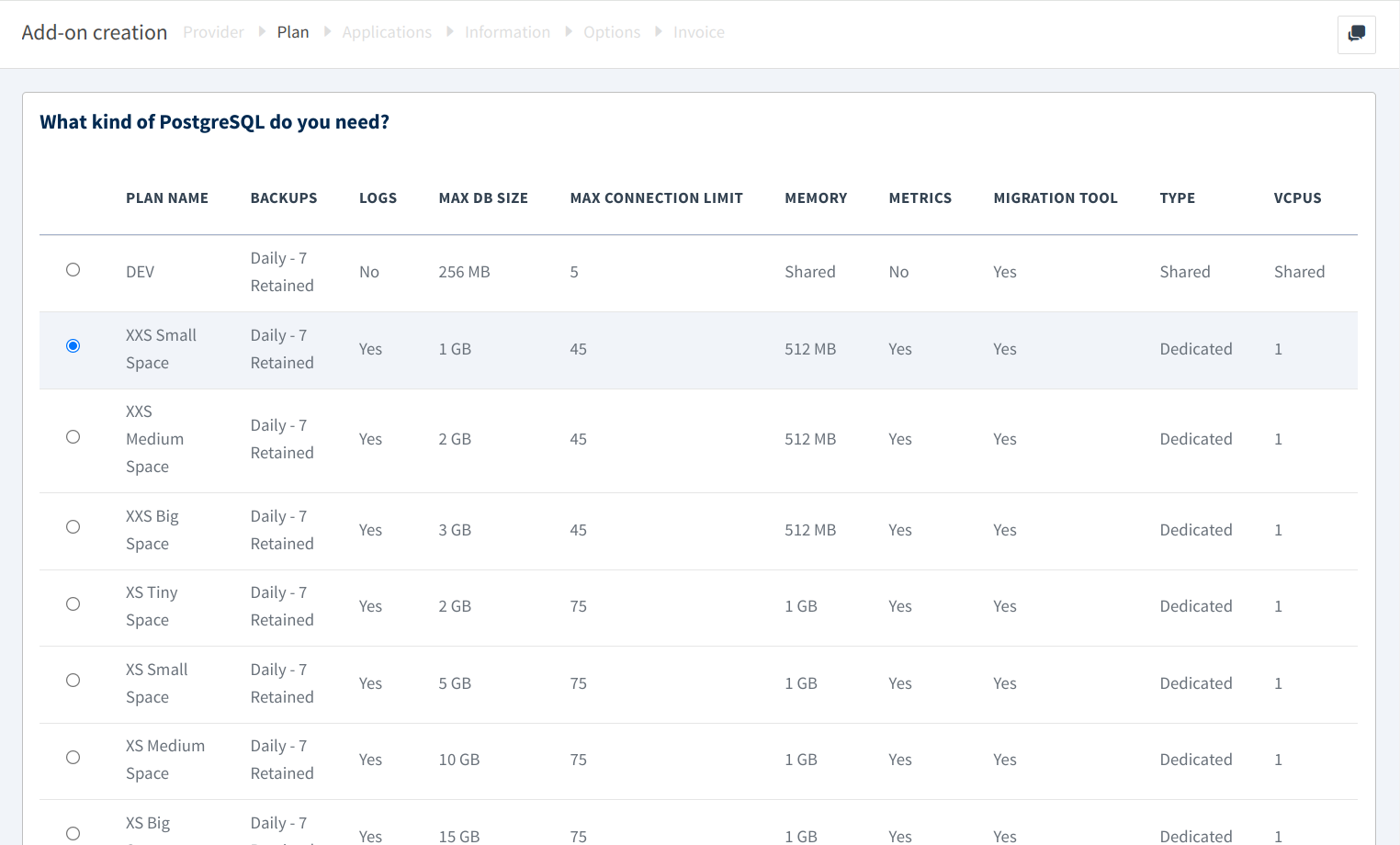Open the Options breadcrumb step
The height and width of the screenshot is (845, 1400).
click(612, 32)
